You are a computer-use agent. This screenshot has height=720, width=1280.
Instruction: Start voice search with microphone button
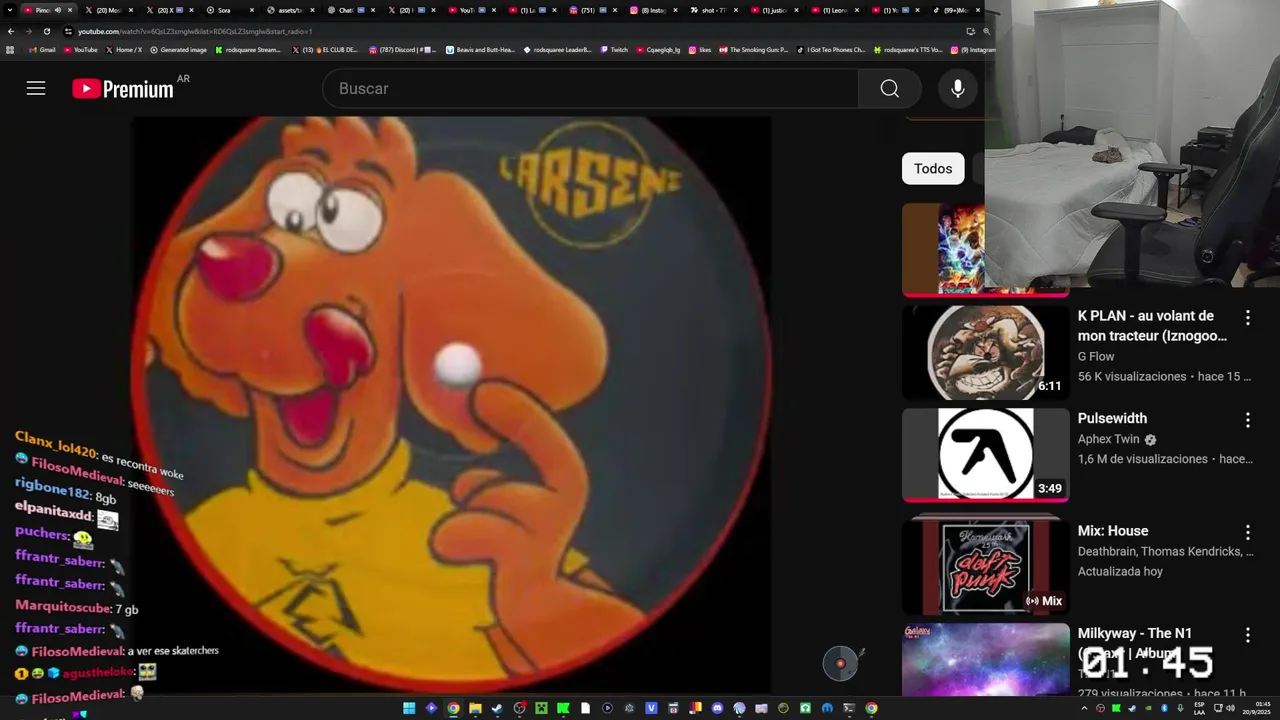957,89
